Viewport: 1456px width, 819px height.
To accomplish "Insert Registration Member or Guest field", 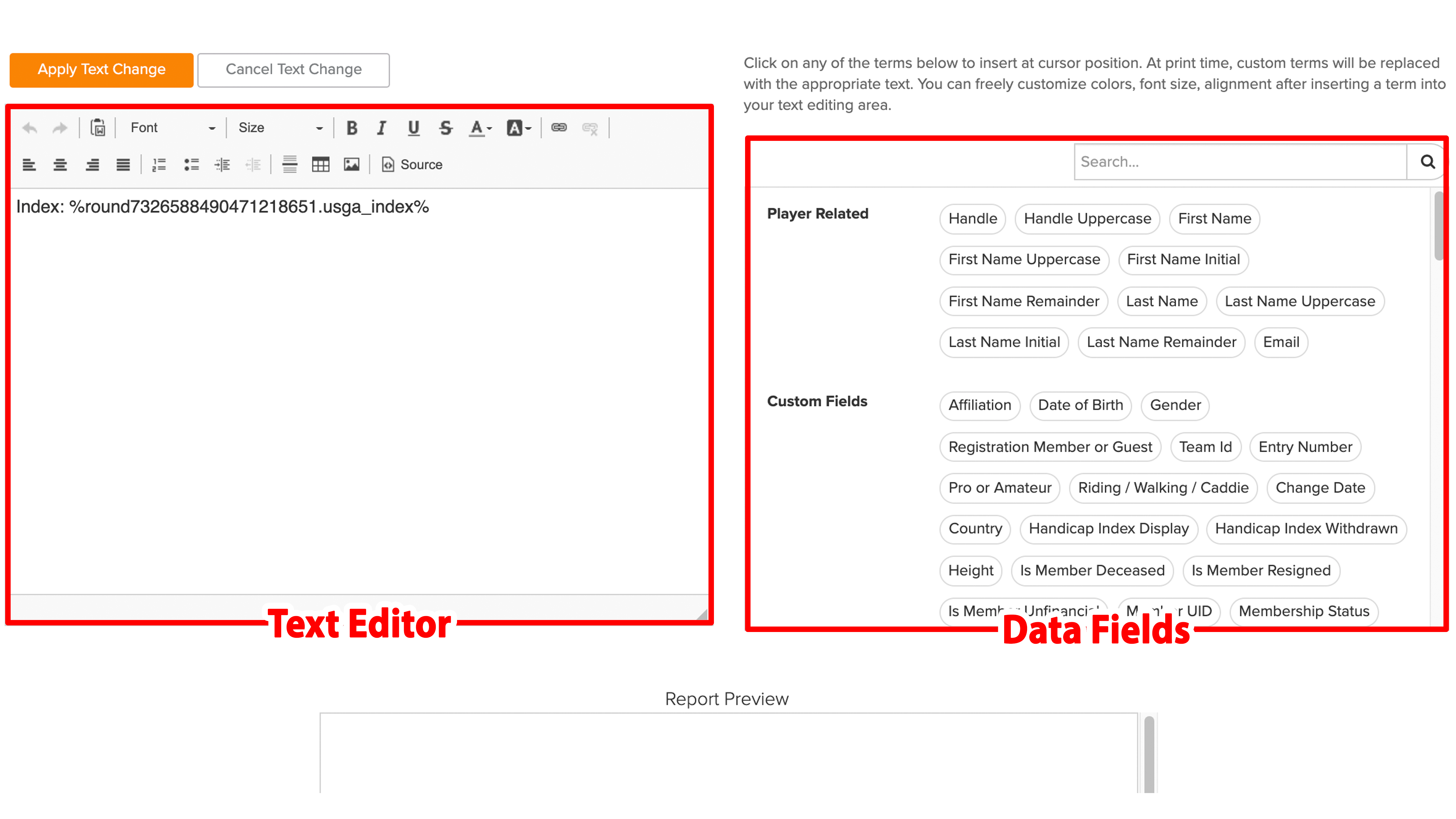I will click(x=1050, y=447).
